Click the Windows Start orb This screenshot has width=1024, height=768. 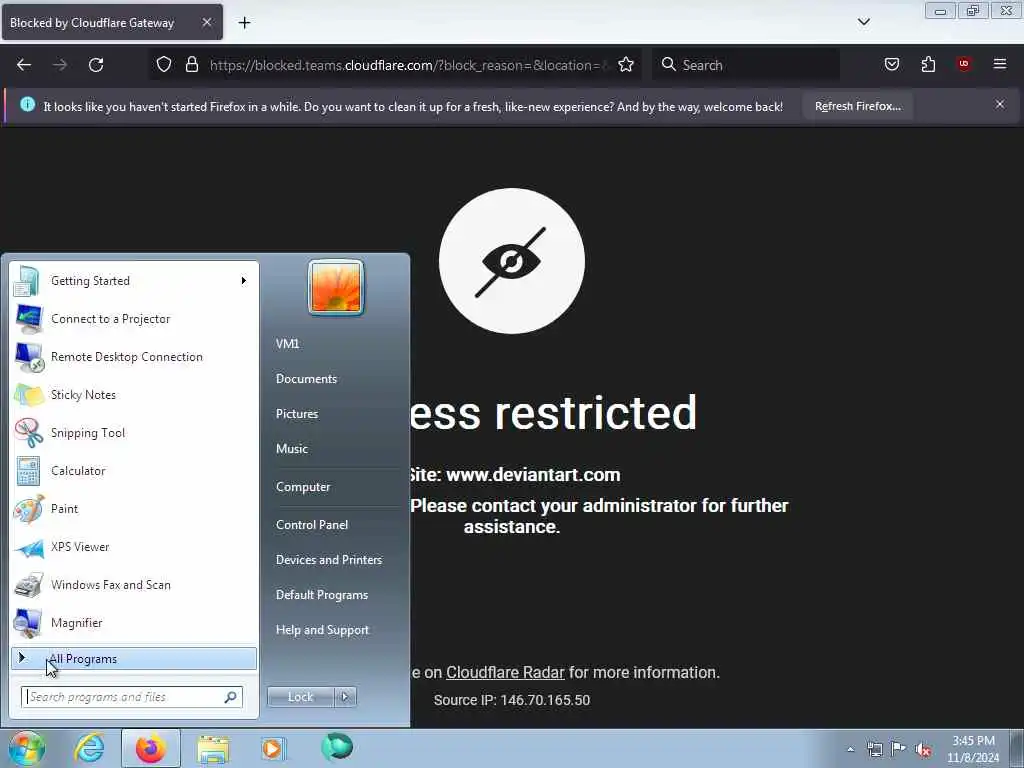(x=26, y=748)
